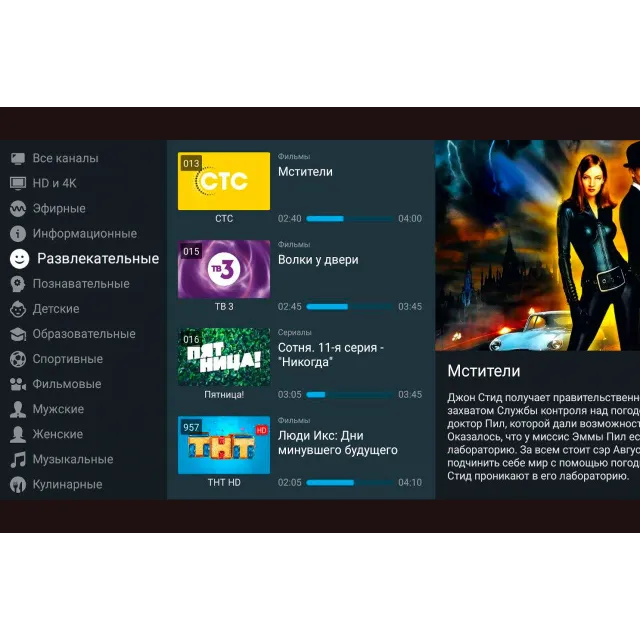Image resolution: width=640 pixels, height=640 pixels.
Task: Click the music note icon beside Музыкальные
Action: coord(18,460)
